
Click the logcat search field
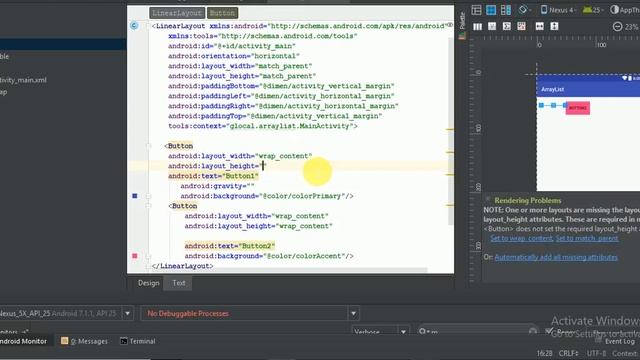pyautogui.click(x=477, y=331)
